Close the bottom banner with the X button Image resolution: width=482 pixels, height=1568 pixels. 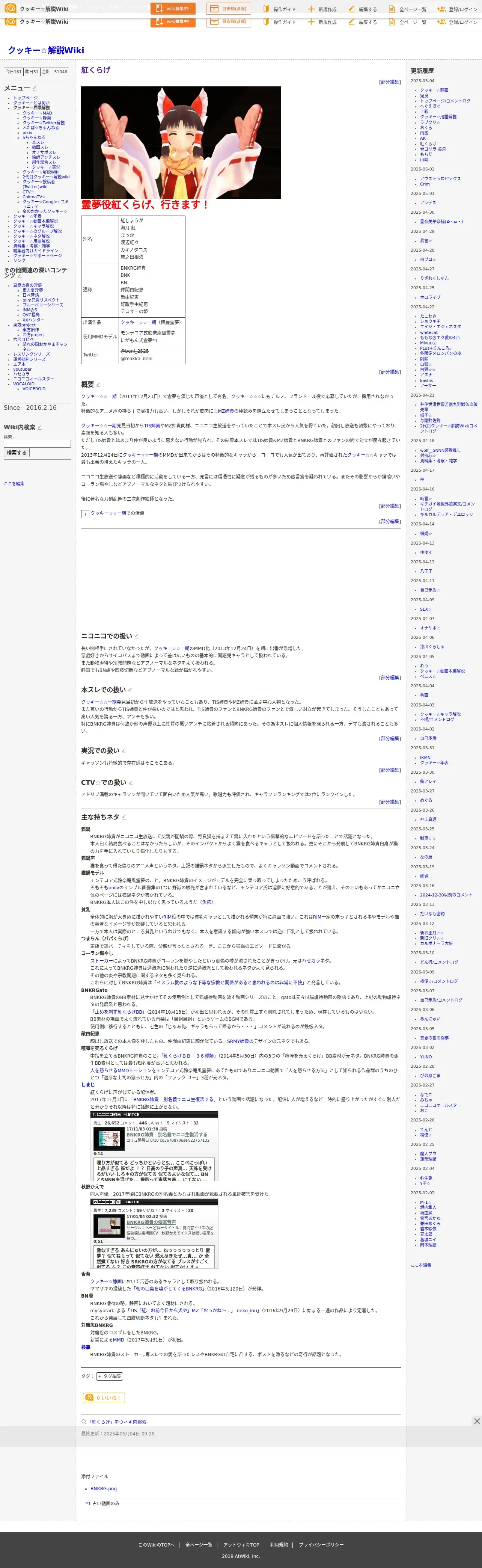coord(476,1421)
